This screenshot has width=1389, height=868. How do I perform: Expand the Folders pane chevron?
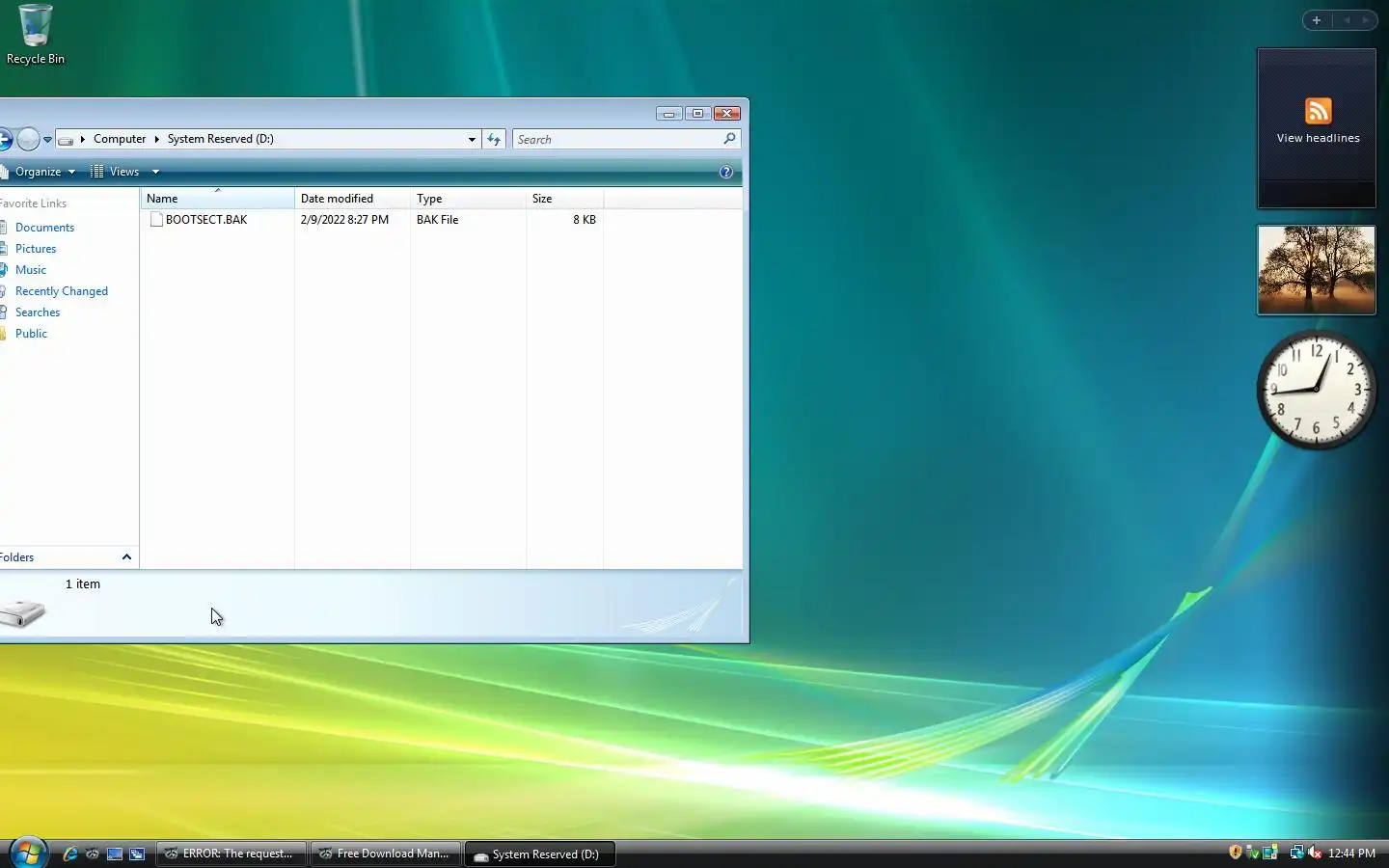coord(126,557)
